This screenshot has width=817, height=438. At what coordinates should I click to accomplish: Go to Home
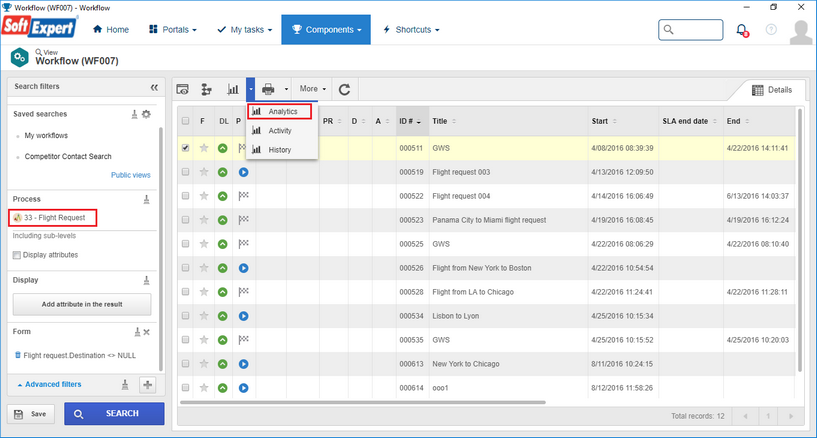point(111,30)
